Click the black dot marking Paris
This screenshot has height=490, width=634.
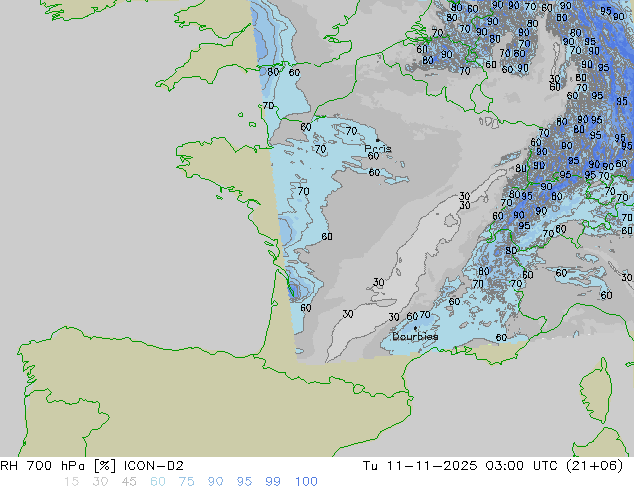(x=378, y=140)
